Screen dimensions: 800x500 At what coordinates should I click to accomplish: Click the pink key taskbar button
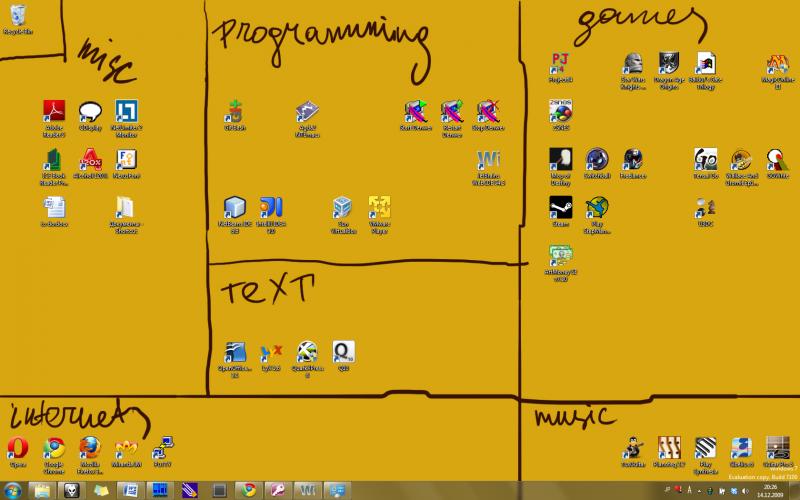[x=278, y=491]
